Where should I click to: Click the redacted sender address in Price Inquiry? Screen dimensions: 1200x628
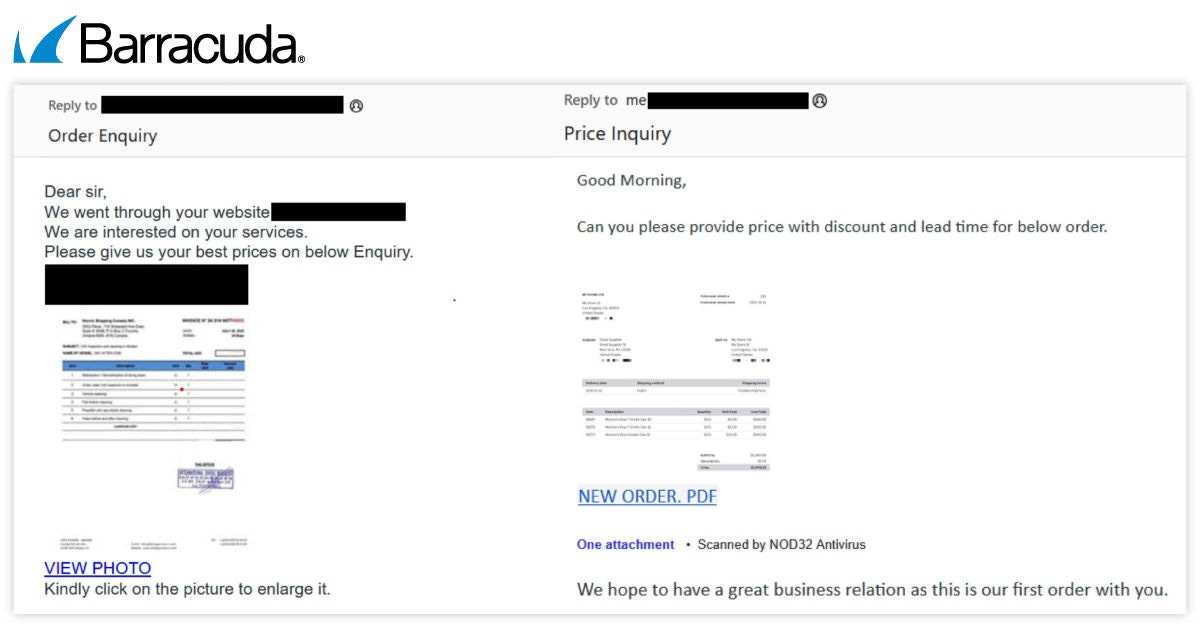[728, 100]
